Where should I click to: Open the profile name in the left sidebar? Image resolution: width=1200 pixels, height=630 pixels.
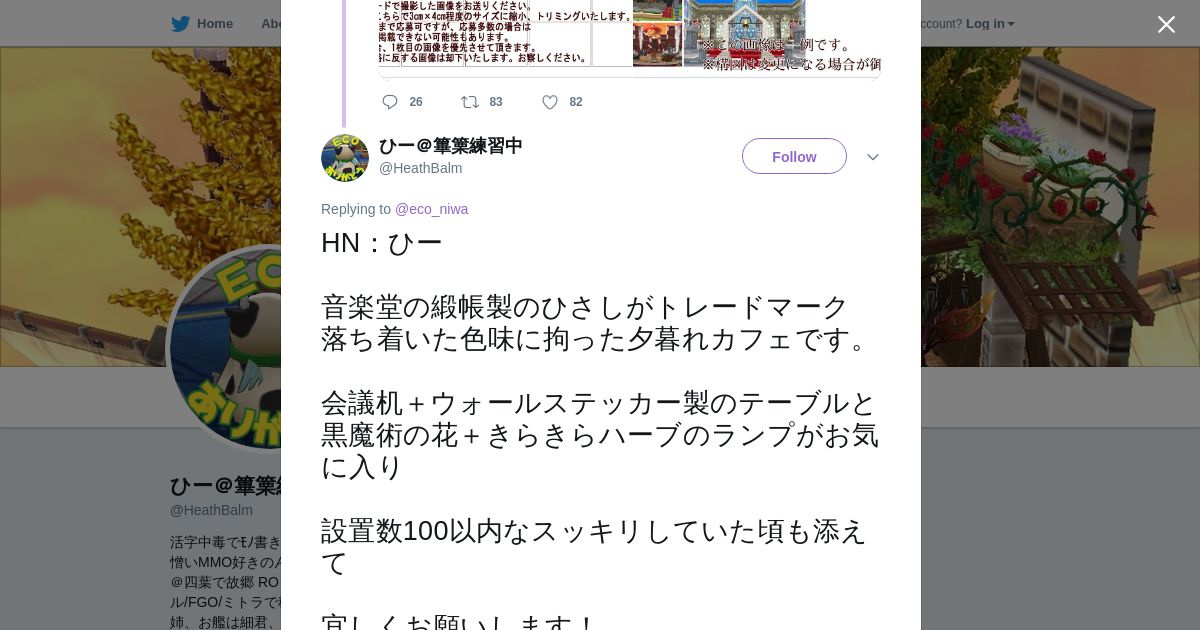point(226,486)
